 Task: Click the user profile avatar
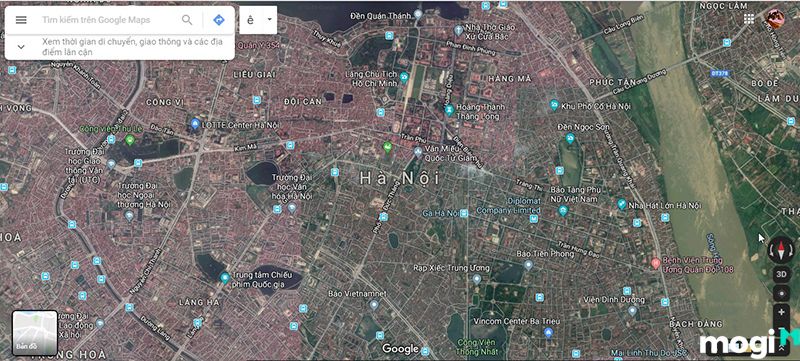(x=774, y=19)
